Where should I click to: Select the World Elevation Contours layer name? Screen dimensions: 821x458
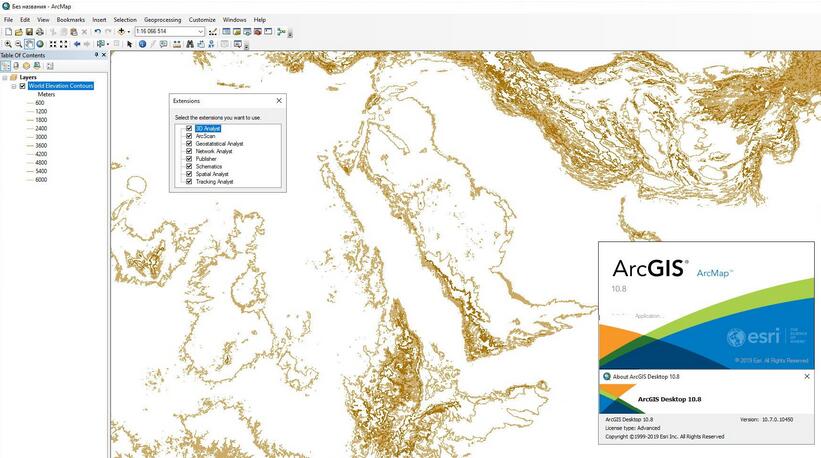click(x=61, y=86)
